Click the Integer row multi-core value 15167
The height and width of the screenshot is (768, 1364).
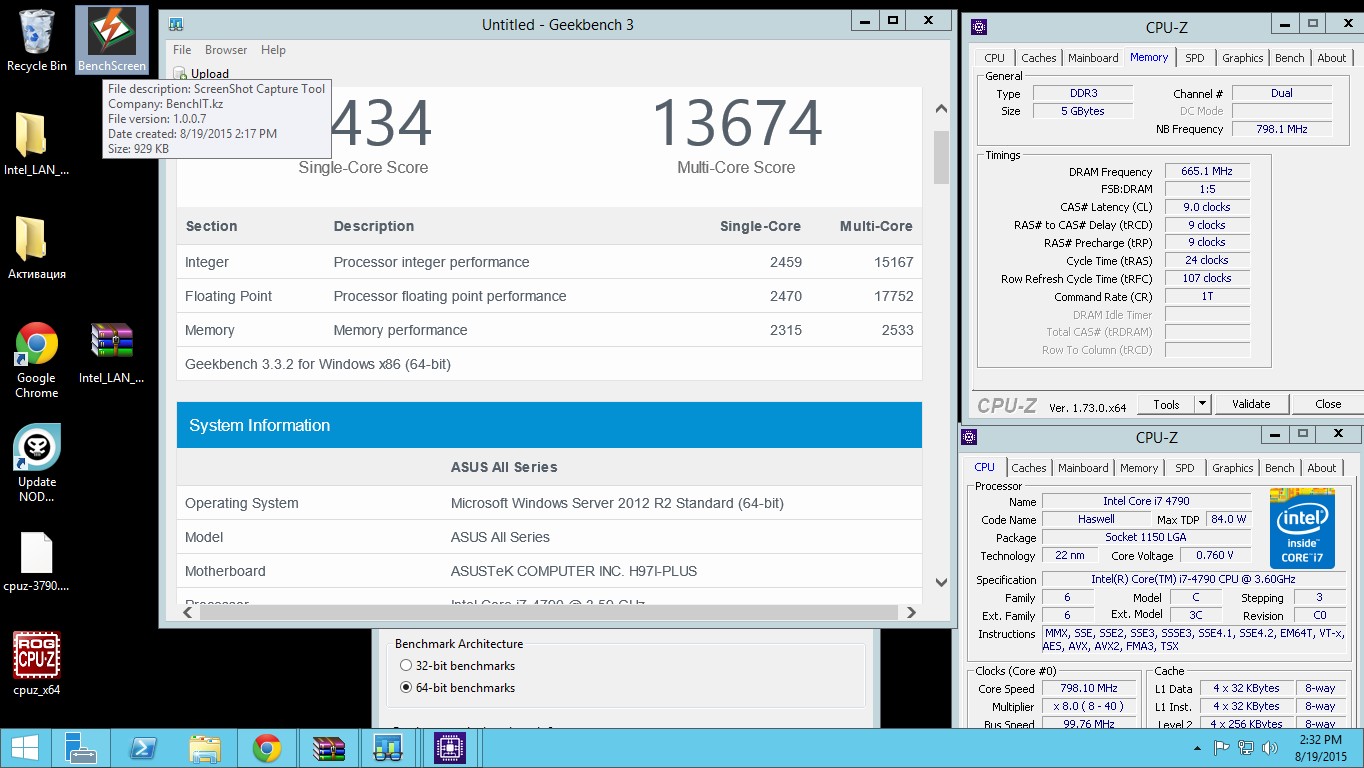[x=893, y=262]
